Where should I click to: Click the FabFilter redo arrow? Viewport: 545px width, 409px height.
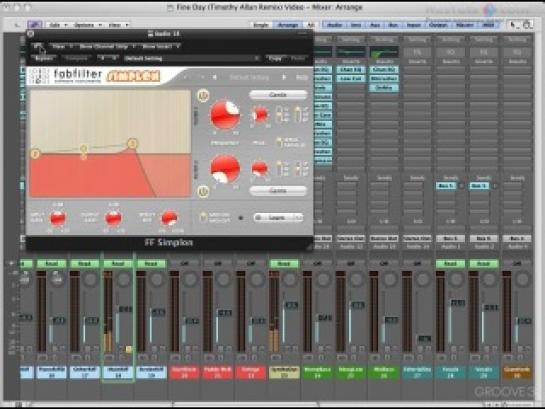[x=202, y=77]
